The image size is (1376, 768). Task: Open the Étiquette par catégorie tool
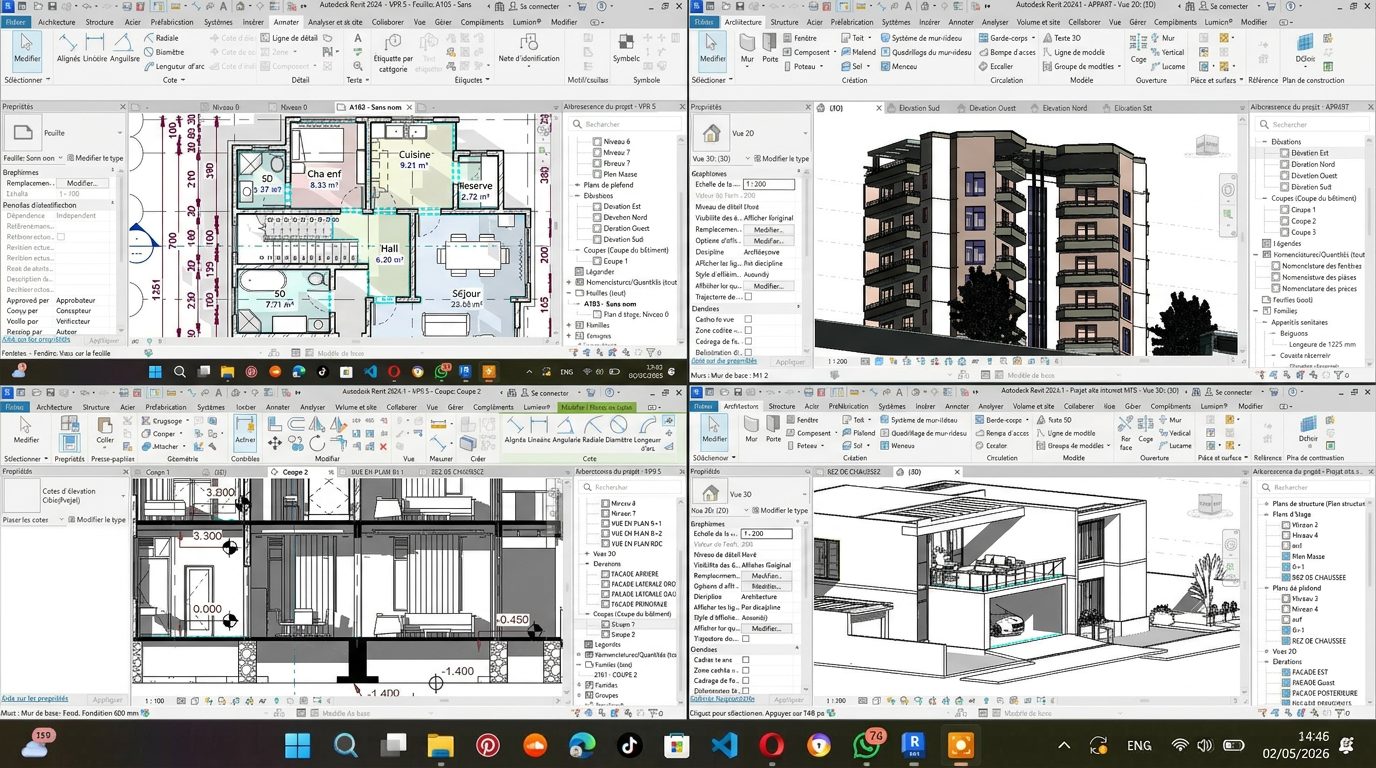[393, 52]
